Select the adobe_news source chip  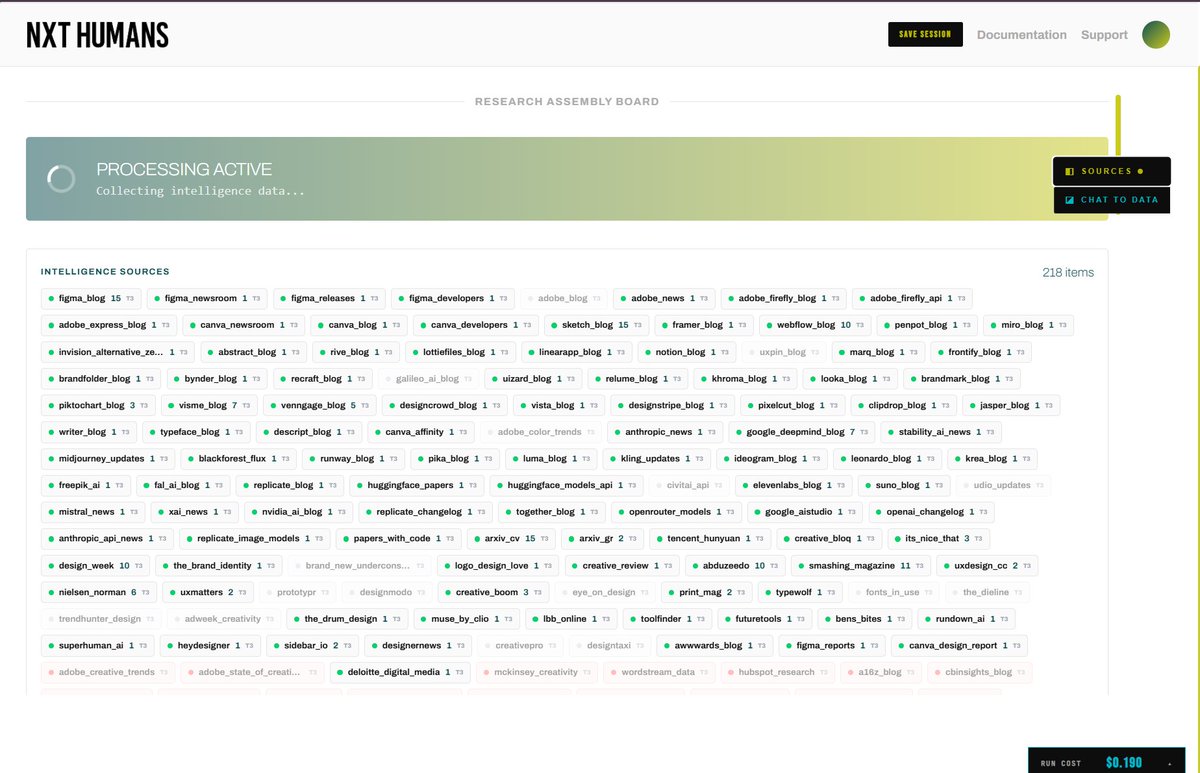click(665, 298)
